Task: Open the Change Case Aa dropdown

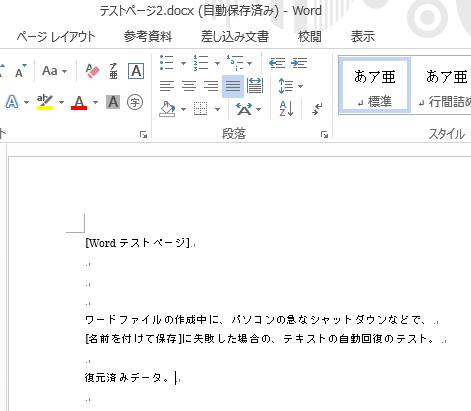Action: 54,71
